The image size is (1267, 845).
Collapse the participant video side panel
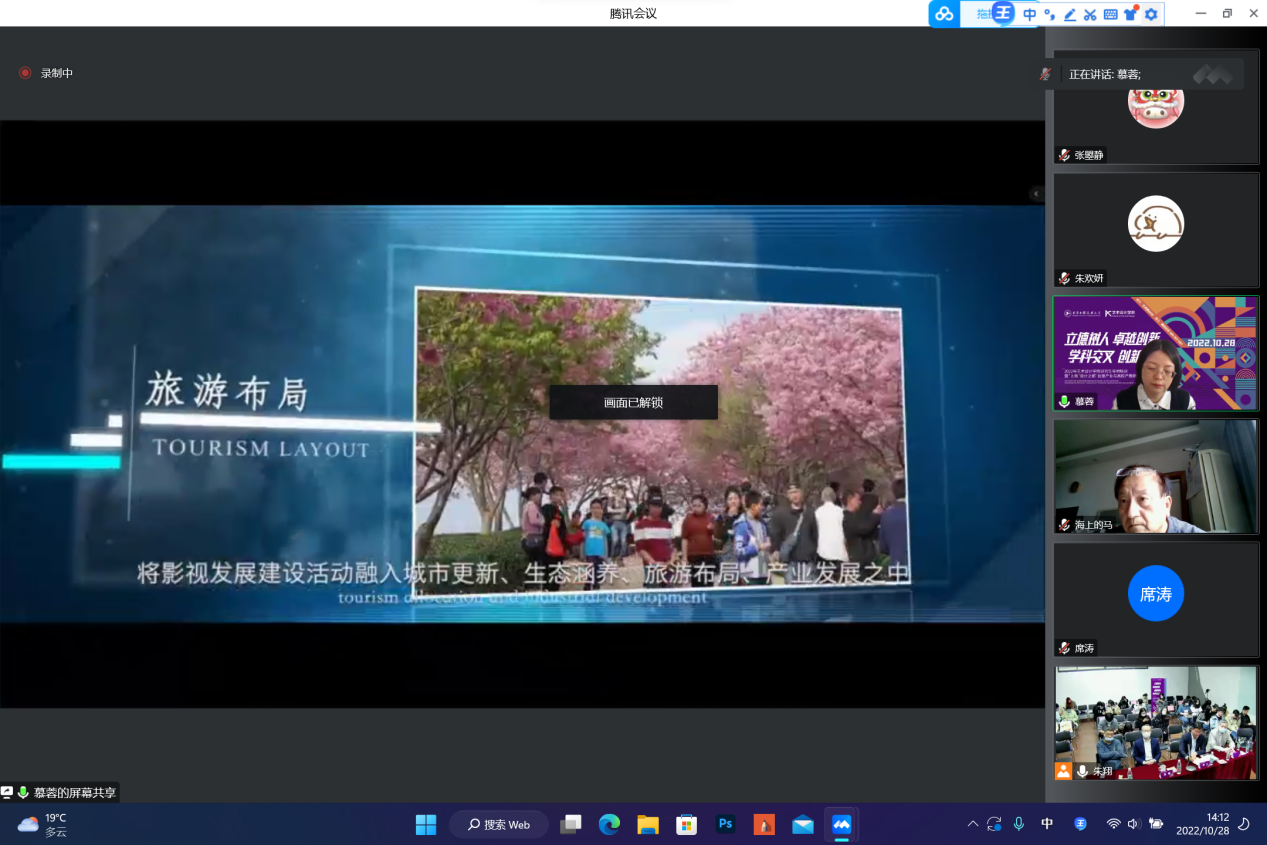pyautogui.click(x=1036, y=193)
